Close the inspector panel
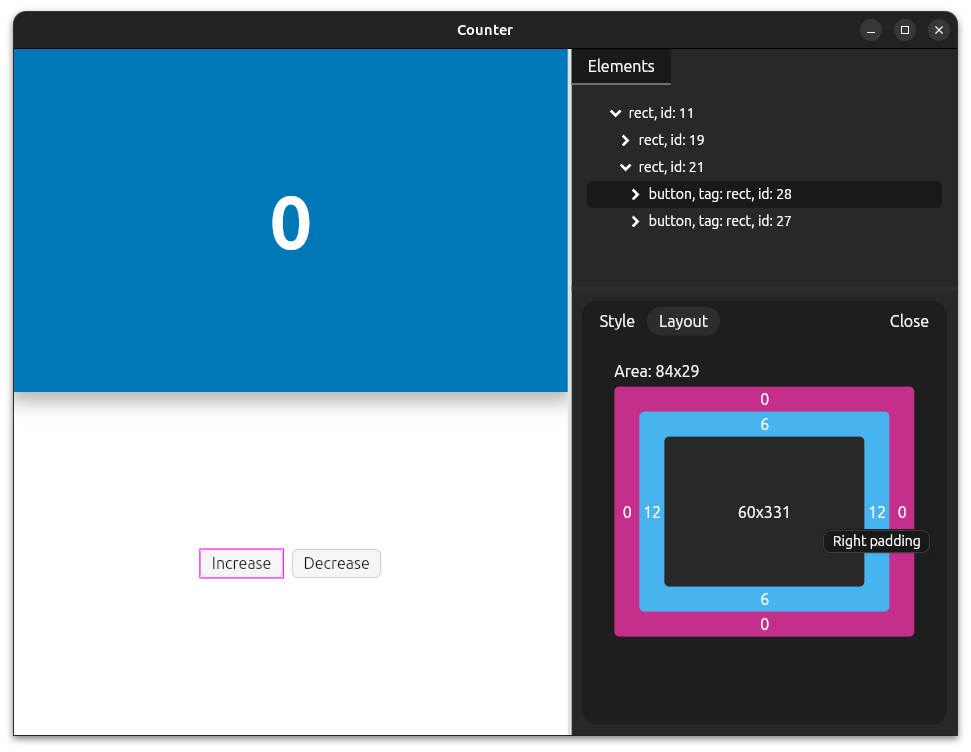 (x=908, y=321)
